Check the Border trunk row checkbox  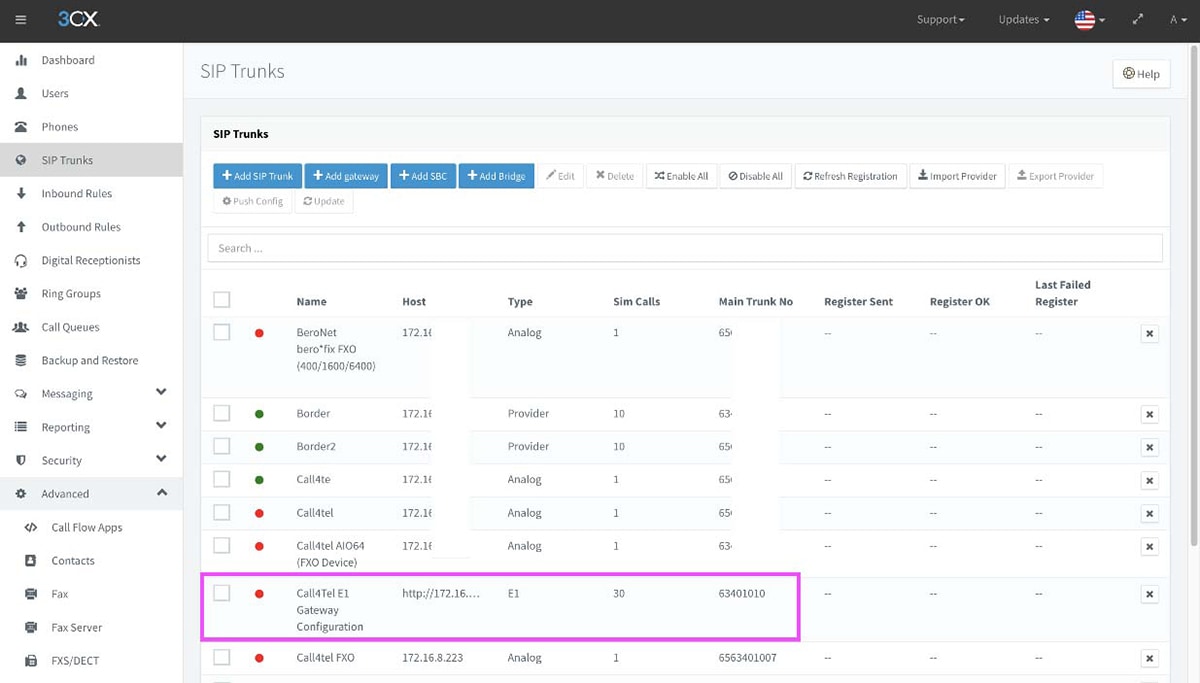222,413
